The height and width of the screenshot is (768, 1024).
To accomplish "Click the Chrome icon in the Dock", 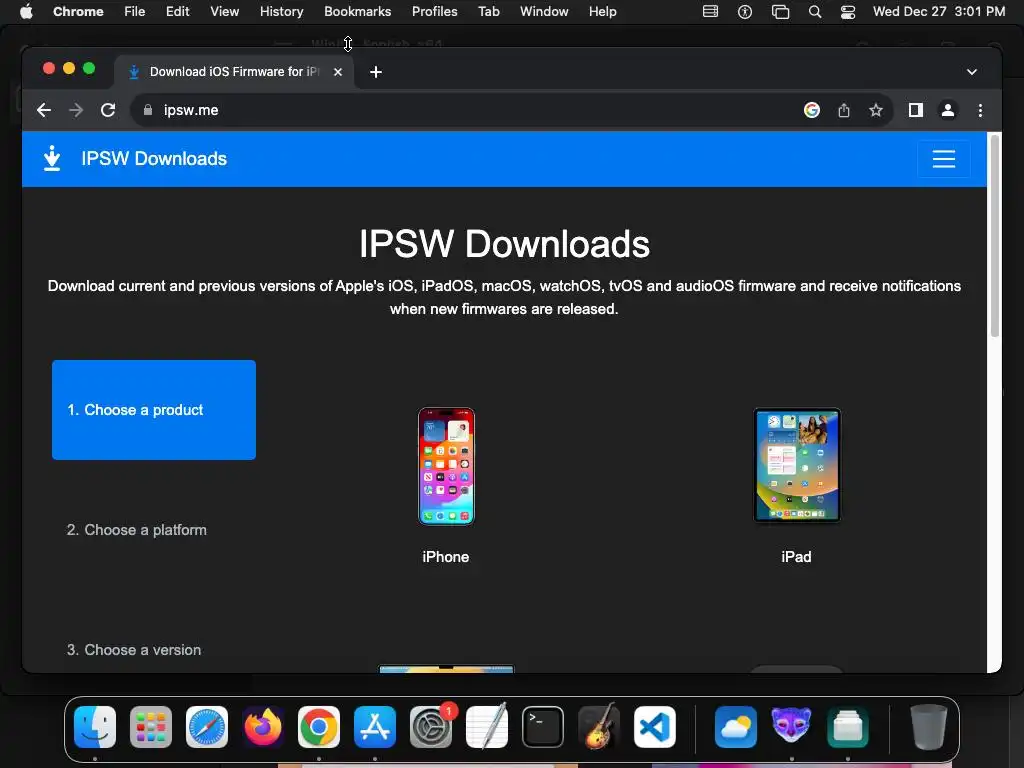I will pyautogui.click(x=319, y=727).
